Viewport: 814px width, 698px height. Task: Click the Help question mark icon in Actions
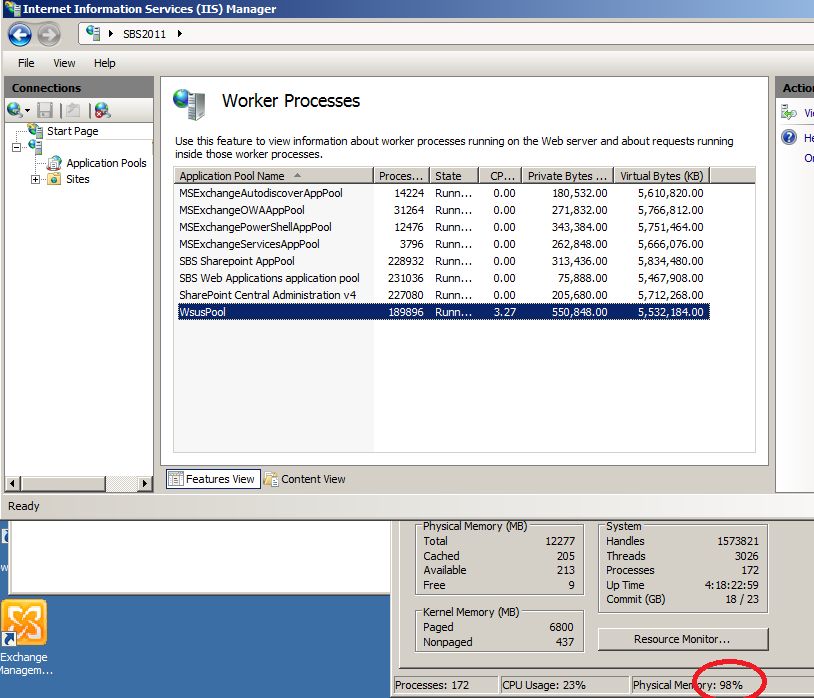tap(789, 138)
